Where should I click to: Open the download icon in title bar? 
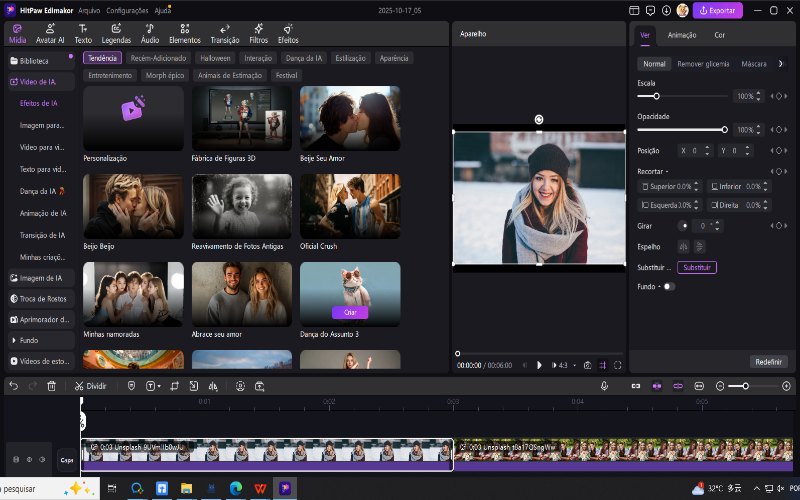click(666, 10)
